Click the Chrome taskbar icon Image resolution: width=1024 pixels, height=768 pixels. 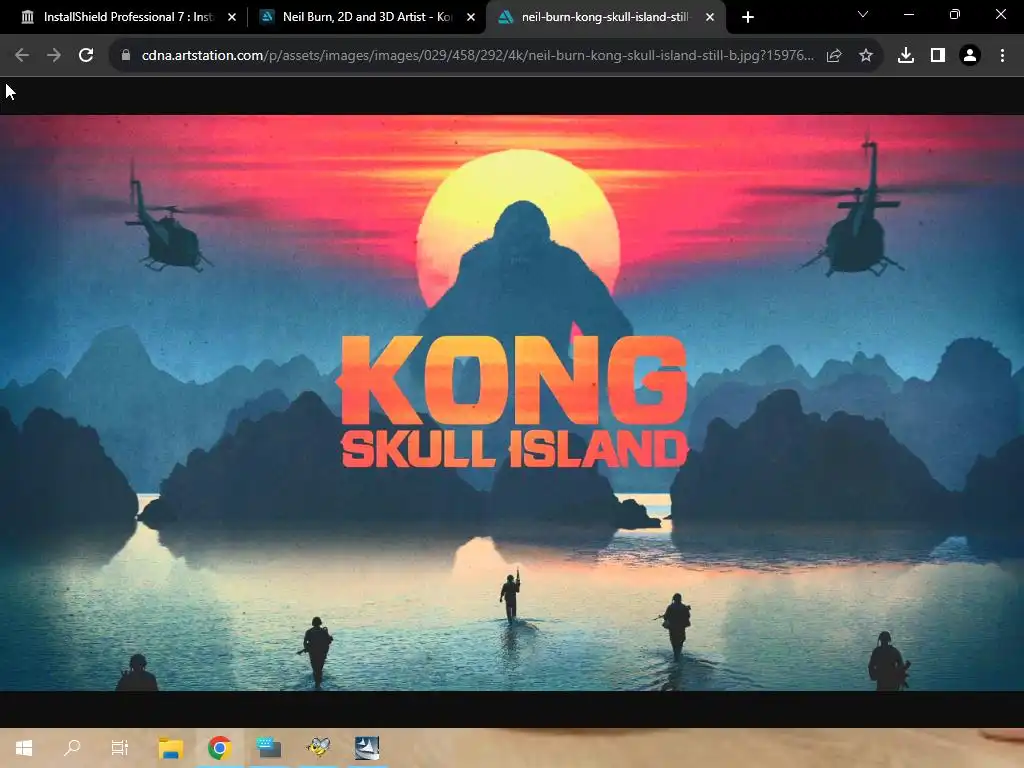click(219, 748)
